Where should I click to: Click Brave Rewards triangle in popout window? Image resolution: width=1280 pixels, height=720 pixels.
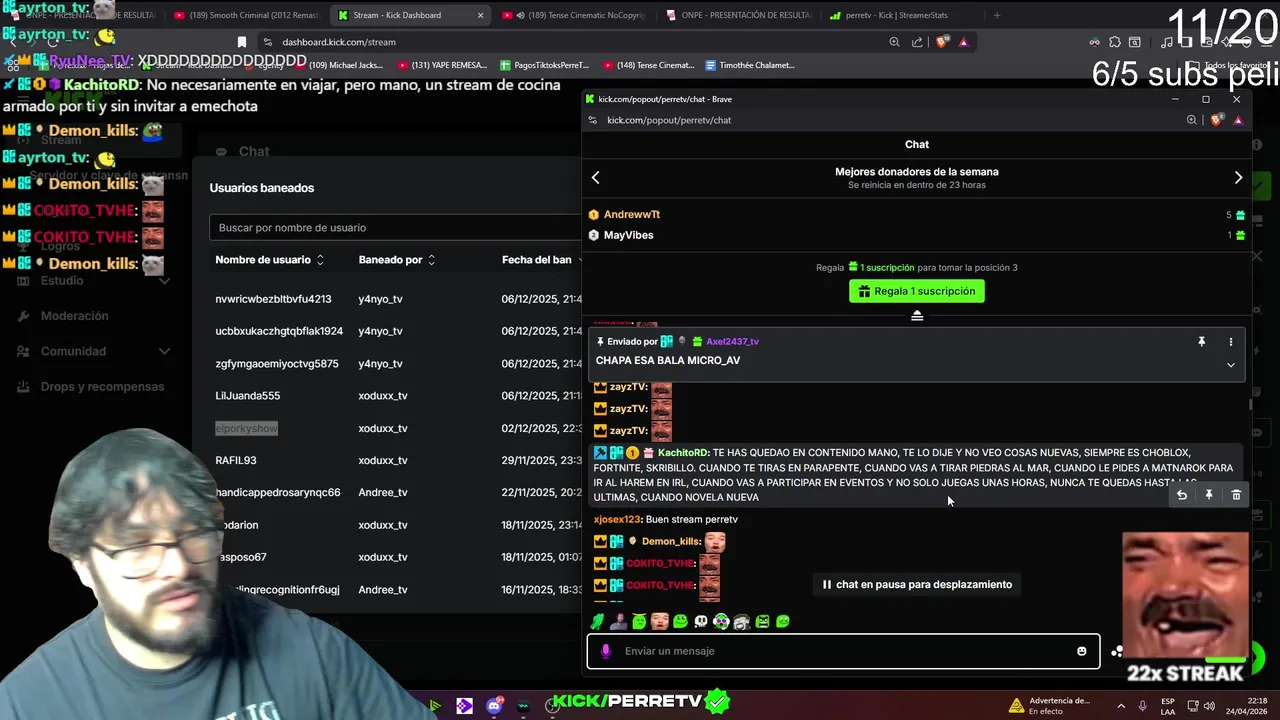pos(1238,120)
